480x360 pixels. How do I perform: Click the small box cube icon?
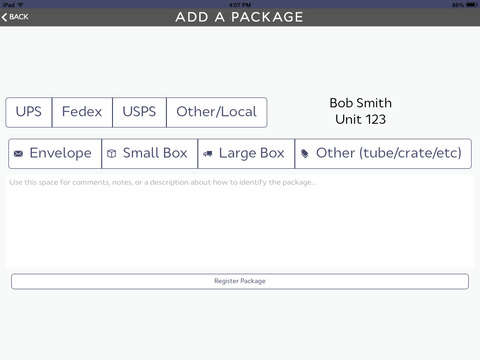click(111, 154)
